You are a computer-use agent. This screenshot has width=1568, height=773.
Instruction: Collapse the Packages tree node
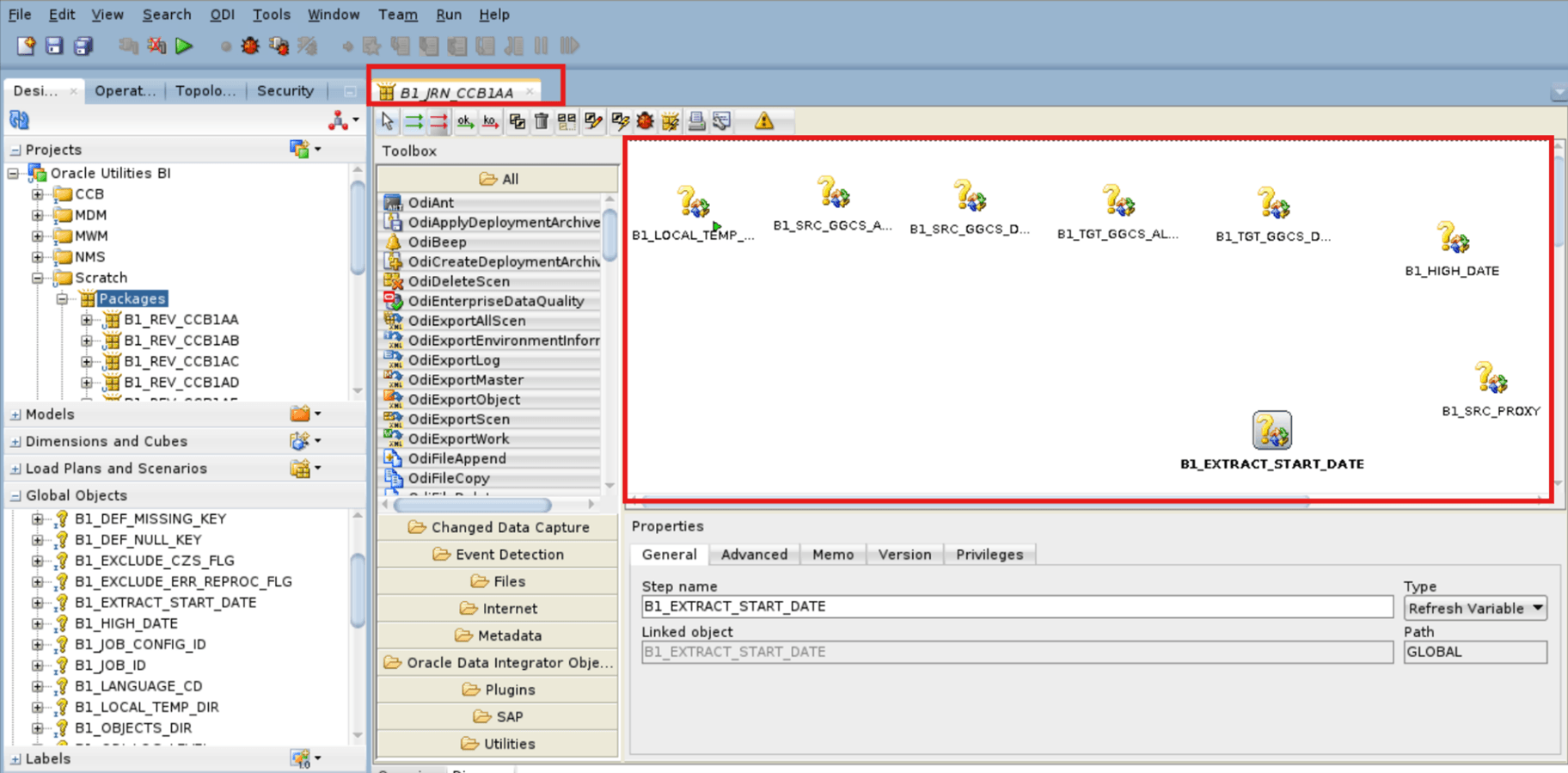[x=63, y=299]
